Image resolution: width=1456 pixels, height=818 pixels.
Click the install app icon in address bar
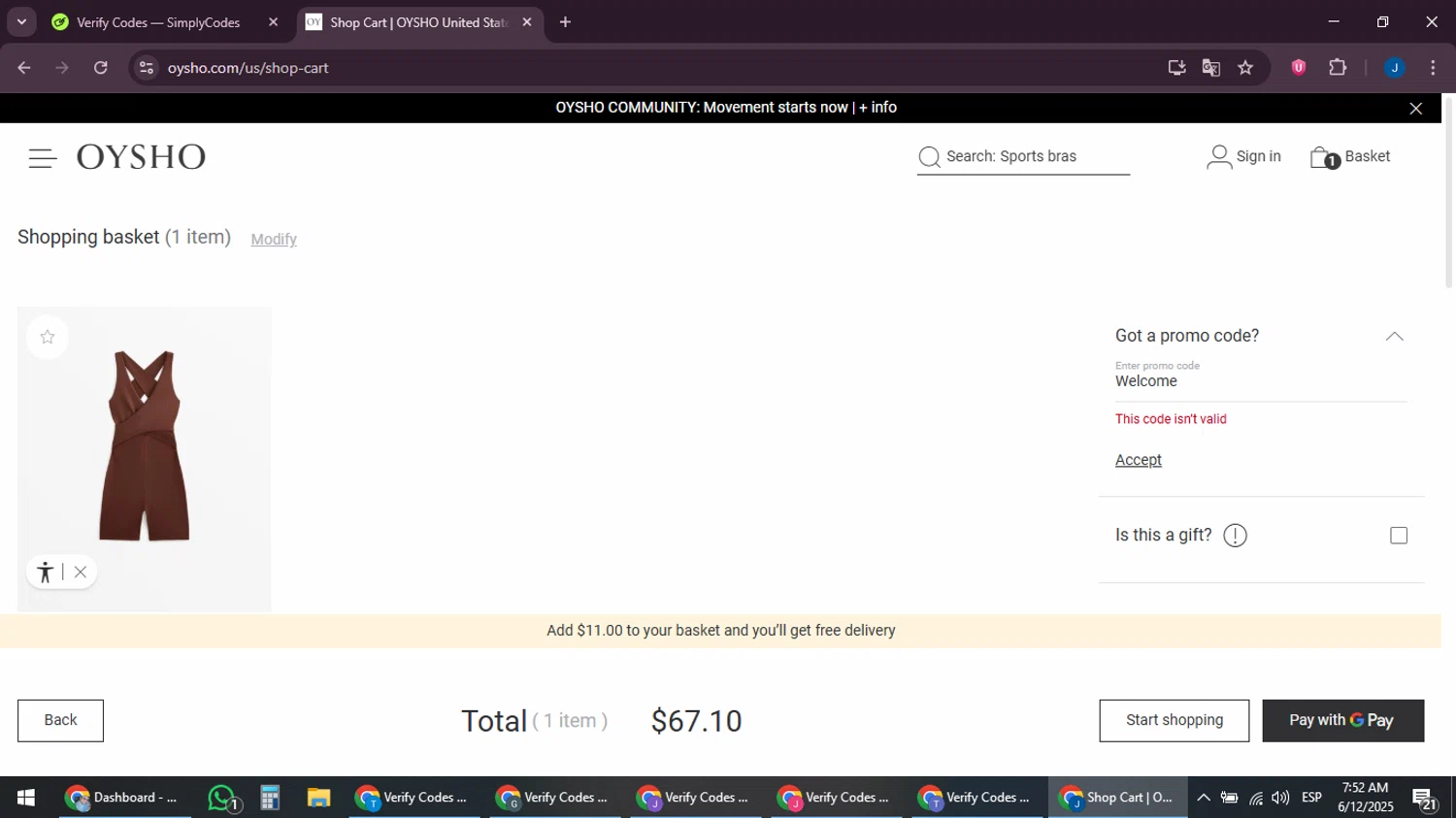click(x=1176, y=68)
